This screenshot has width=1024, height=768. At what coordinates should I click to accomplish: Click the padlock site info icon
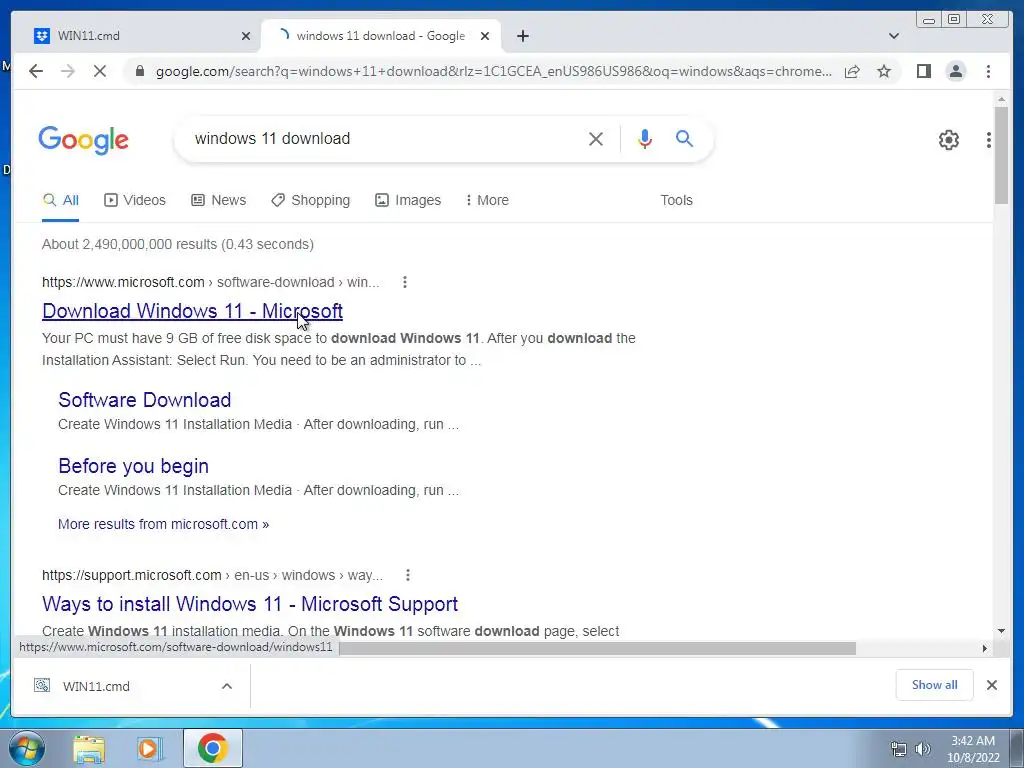[x=140, y=71]
